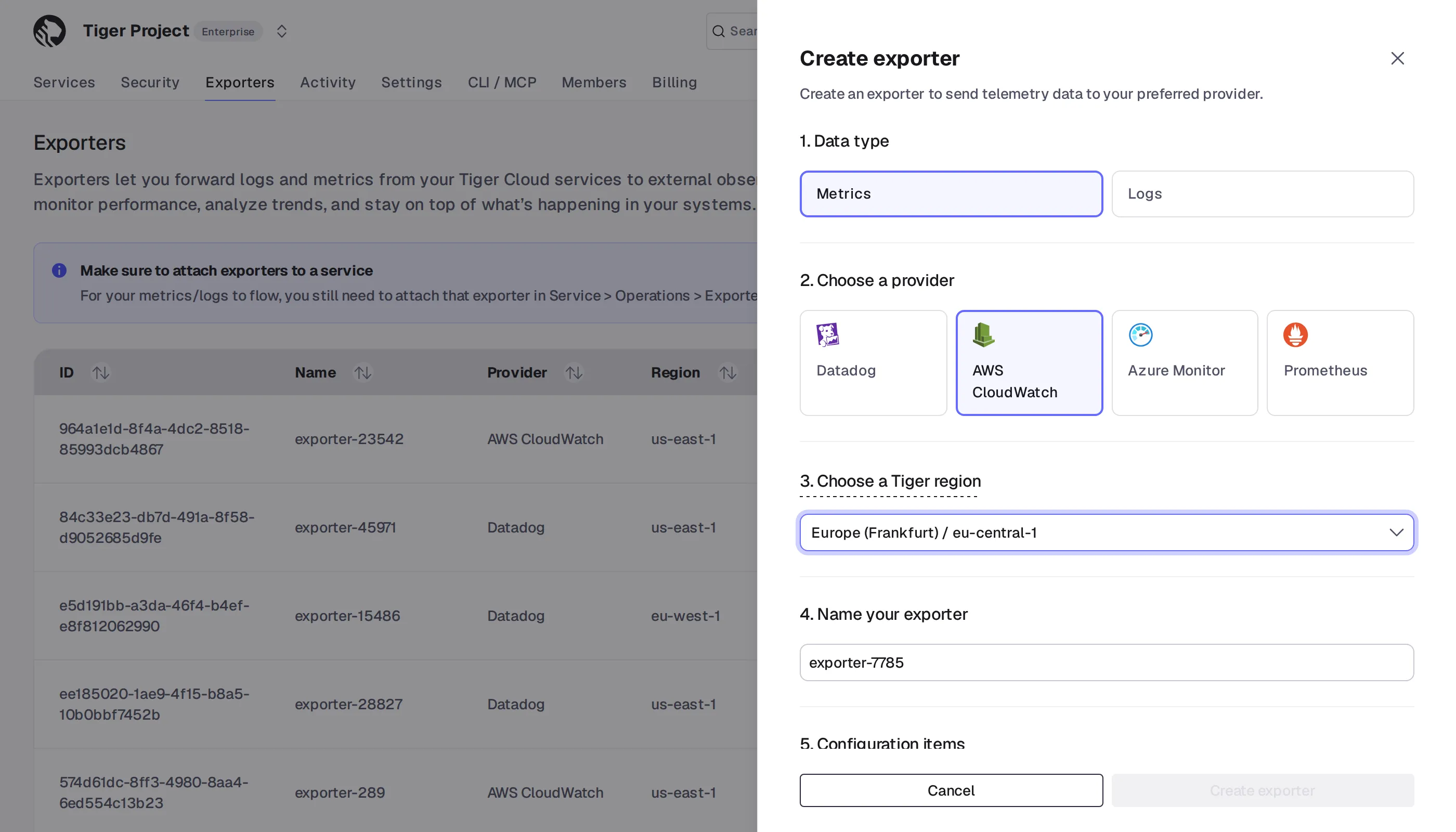This screenshot has width=1456, height=832.
Task: Click exporter-15486 name cell
Action: point(347,616)
